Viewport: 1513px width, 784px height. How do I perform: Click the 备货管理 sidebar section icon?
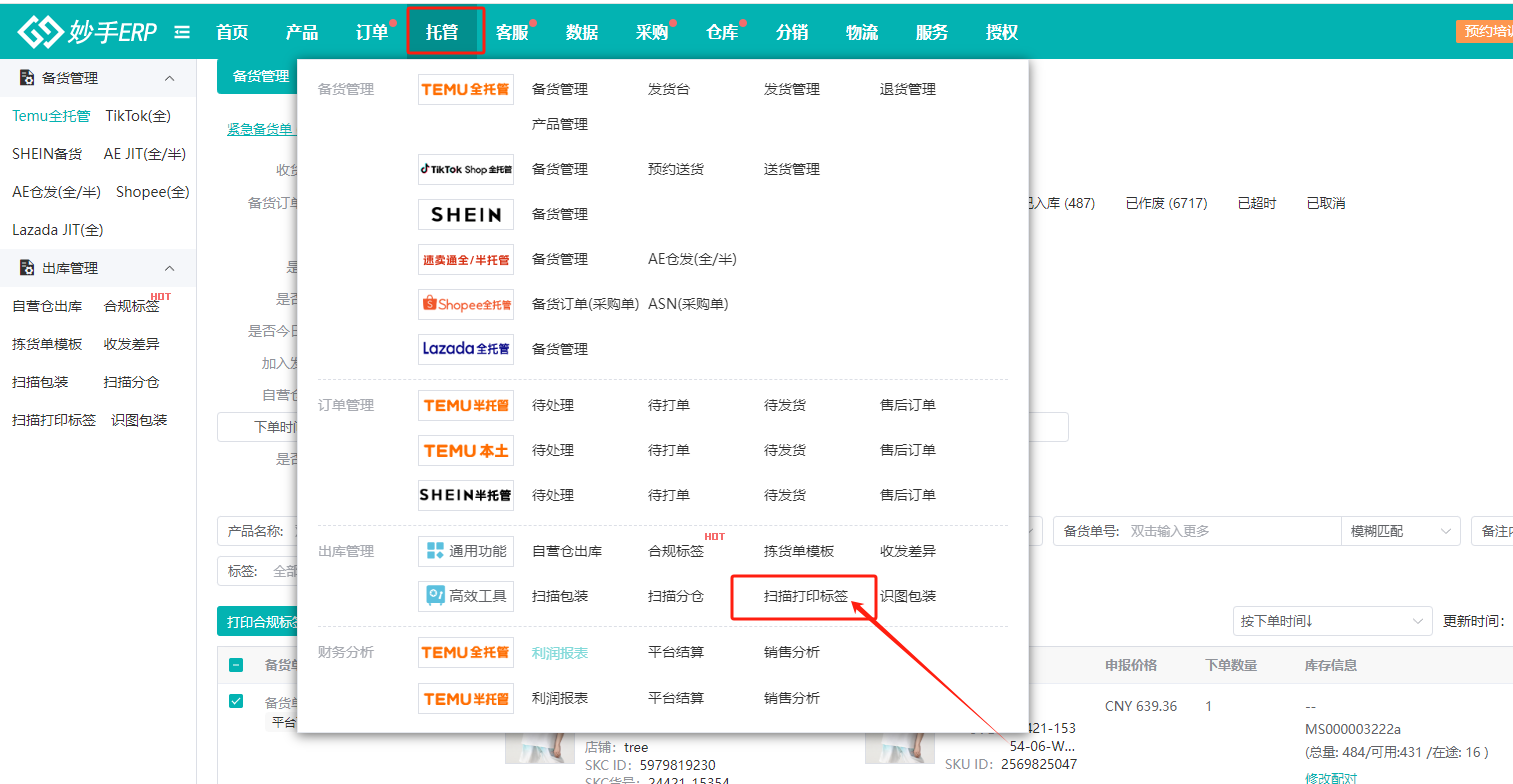coord(28,78)
